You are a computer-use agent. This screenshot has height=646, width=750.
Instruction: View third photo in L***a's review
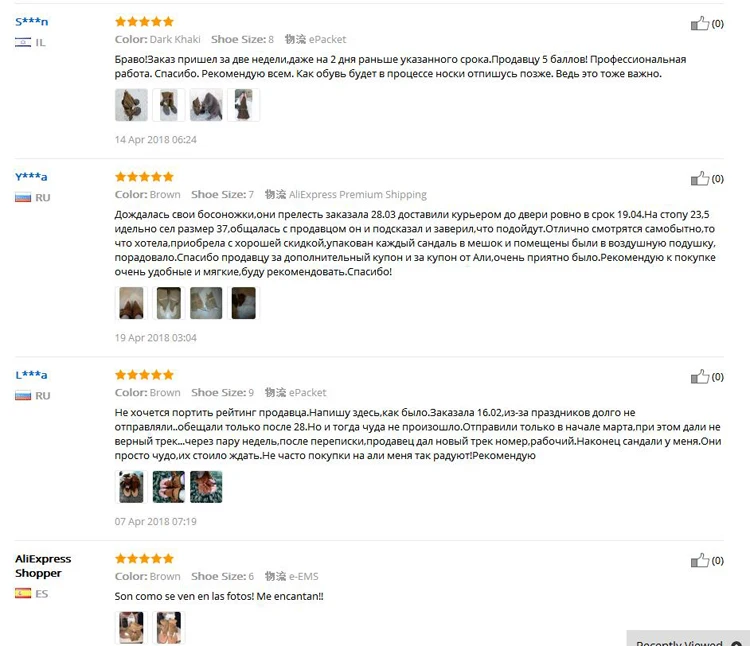(x=206, y=487)
